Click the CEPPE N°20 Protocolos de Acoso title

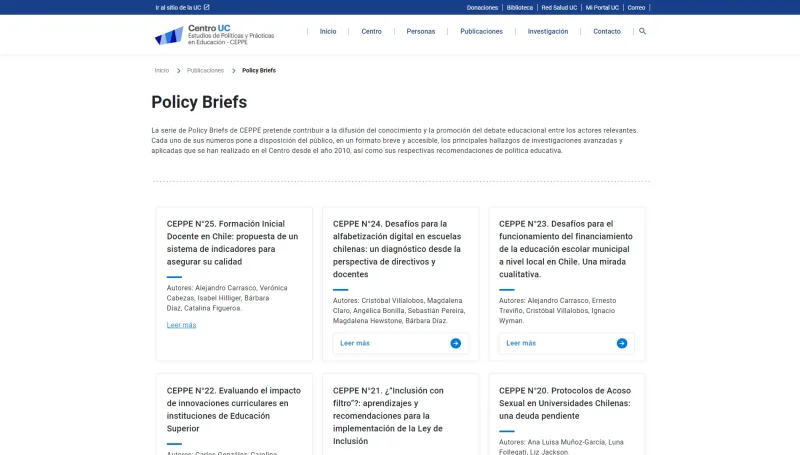(x=565, y=403)
